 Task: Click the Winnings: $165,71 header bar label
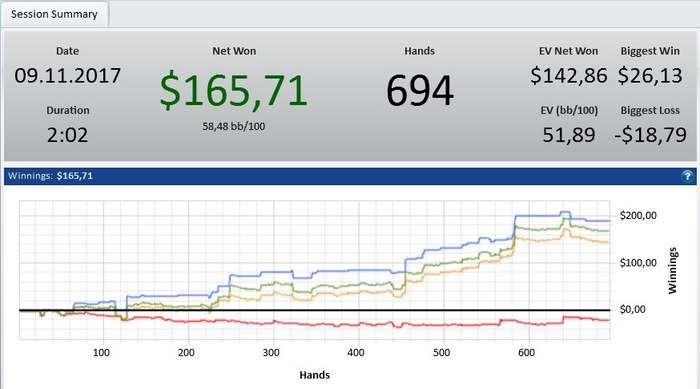coord(50,176)
